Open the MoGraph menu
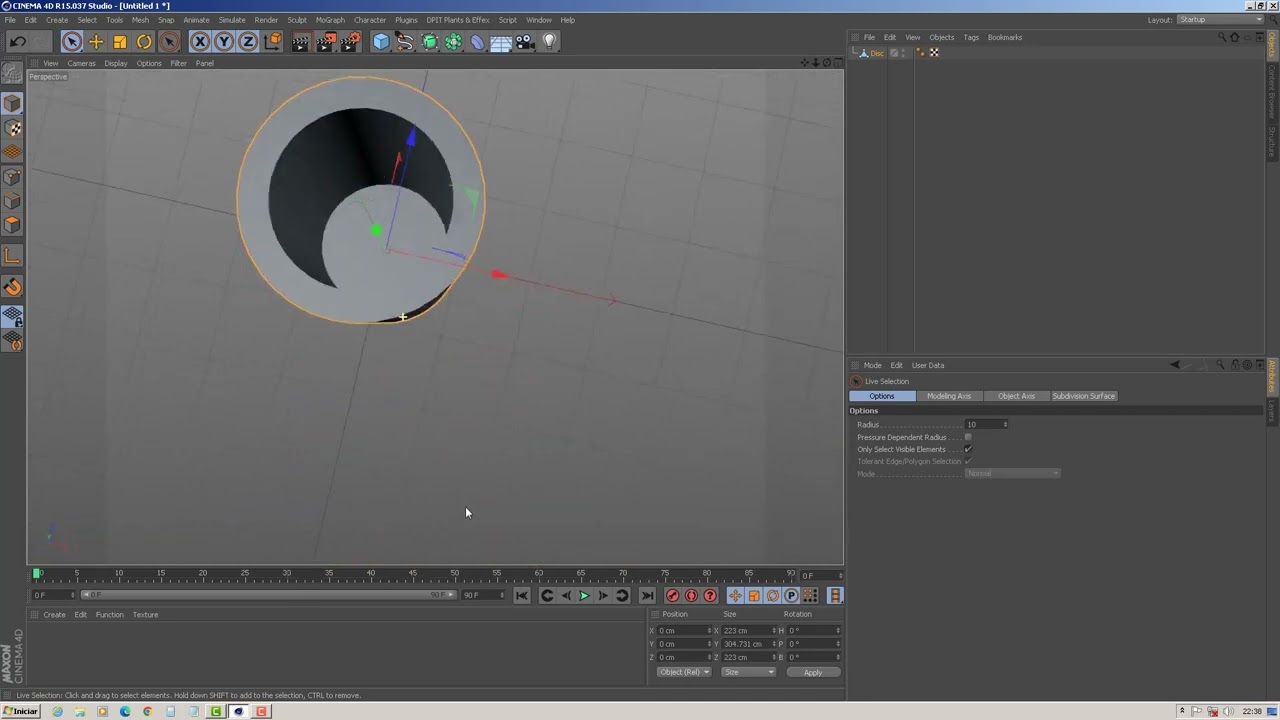Viewport: 1280px width, 720px height. [330, 20]
